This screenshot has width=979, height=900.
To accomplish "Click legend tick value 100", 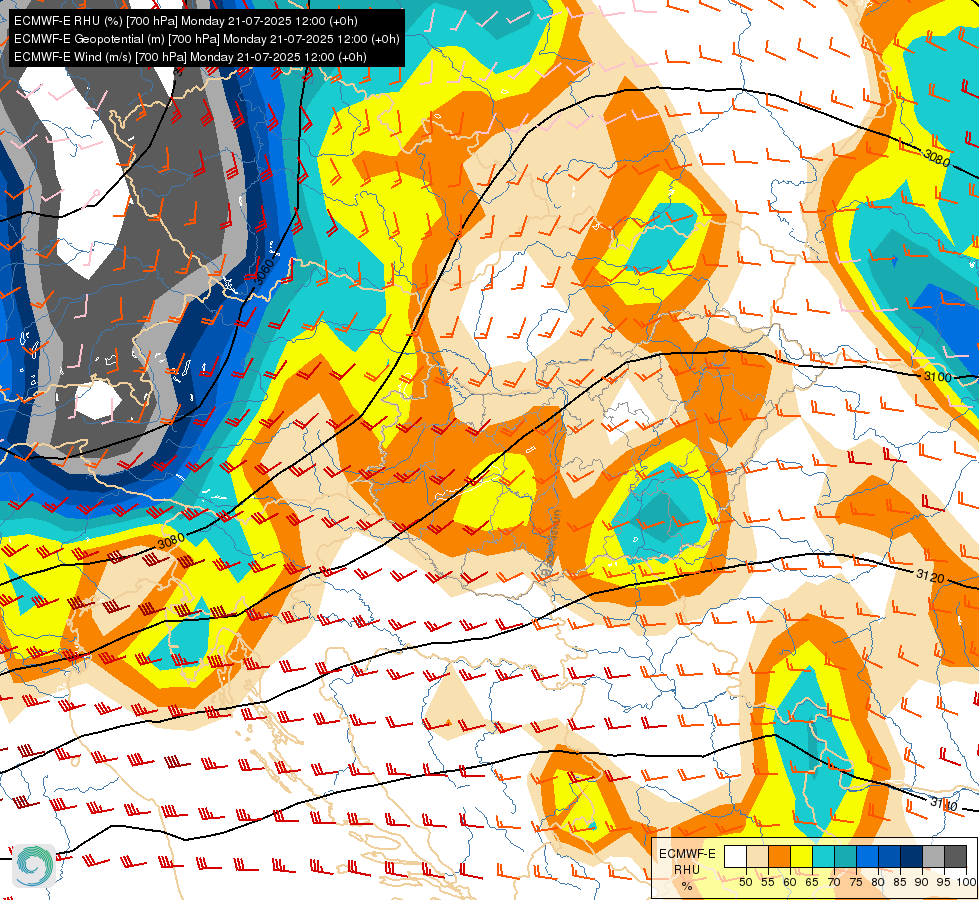I will click(x=966, y=883).
